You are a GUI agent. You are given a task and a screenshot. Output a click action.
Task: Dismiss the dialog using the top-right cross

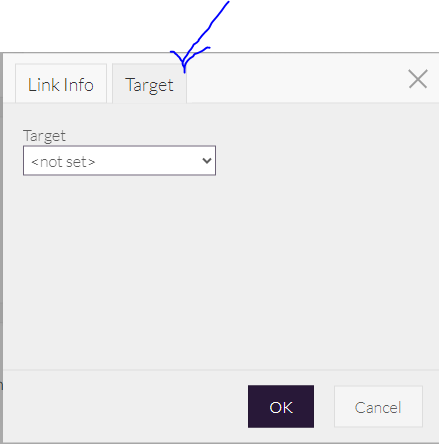pyautogui.click(x=418, y=79)
